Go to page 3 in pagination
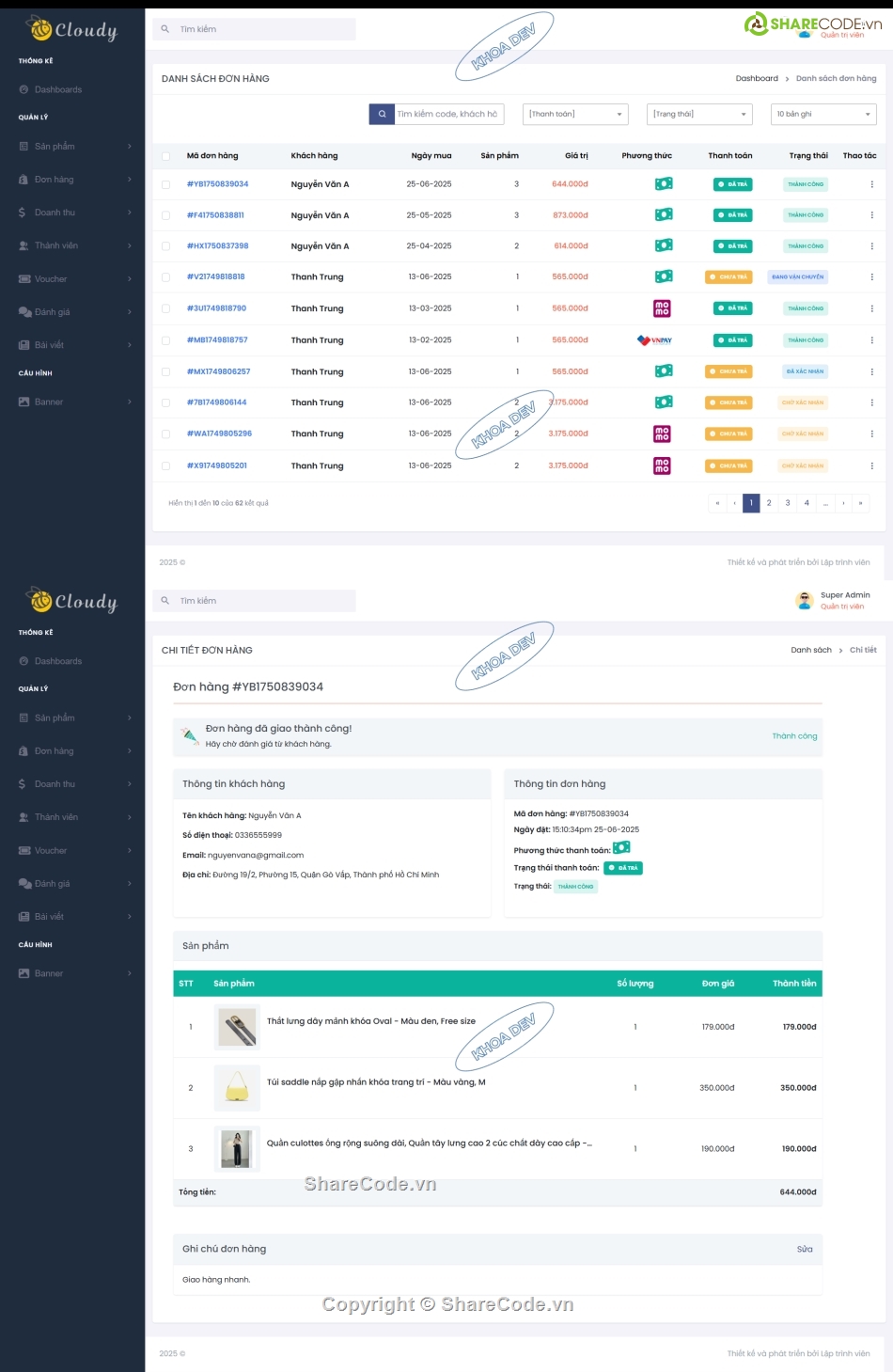Viewport: 893px width, 1372px height. click(788, 503)
